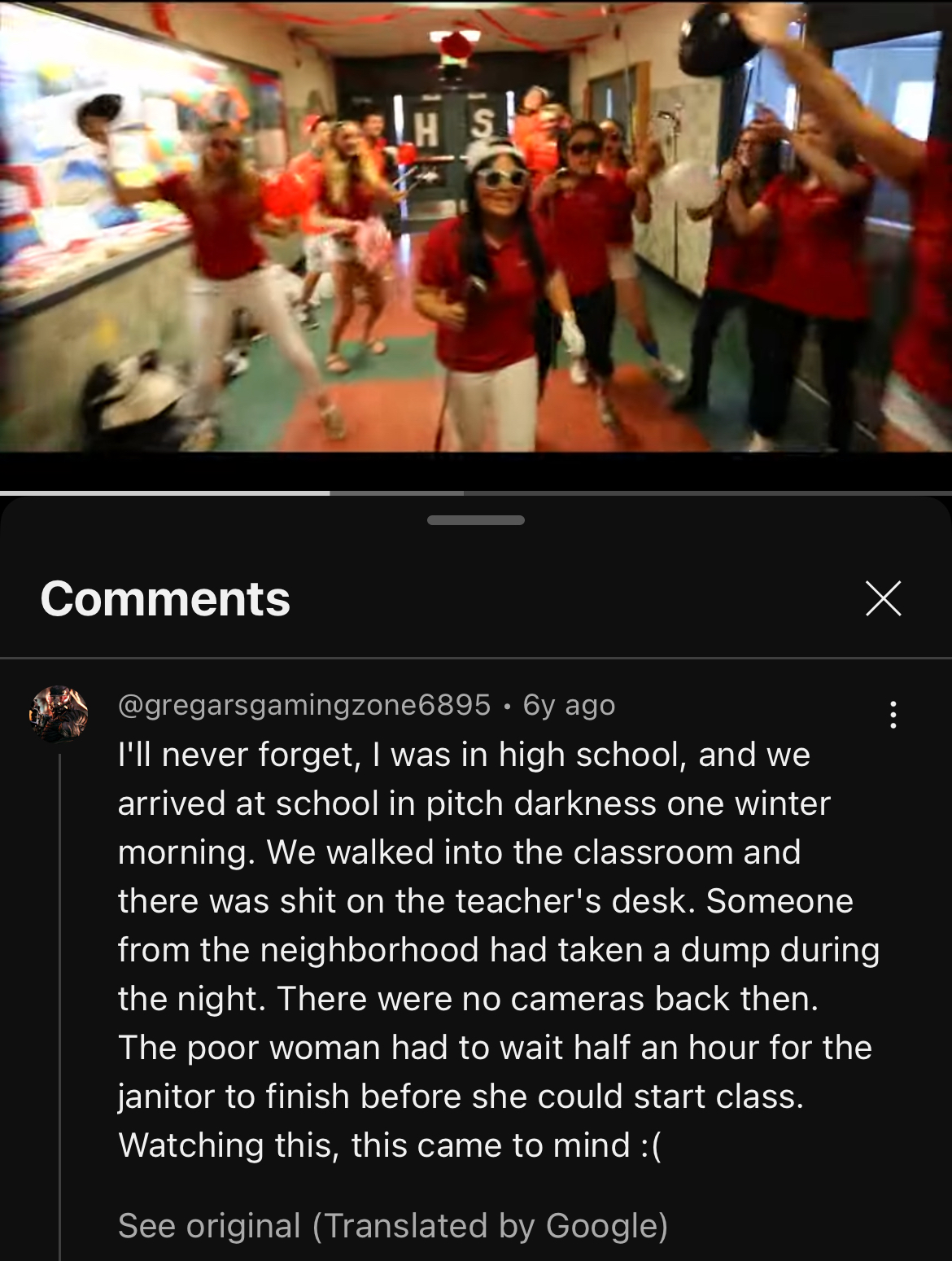Tap the username @gregarsgamingzone6895
952x1261 pixels.
coord(304,705)
